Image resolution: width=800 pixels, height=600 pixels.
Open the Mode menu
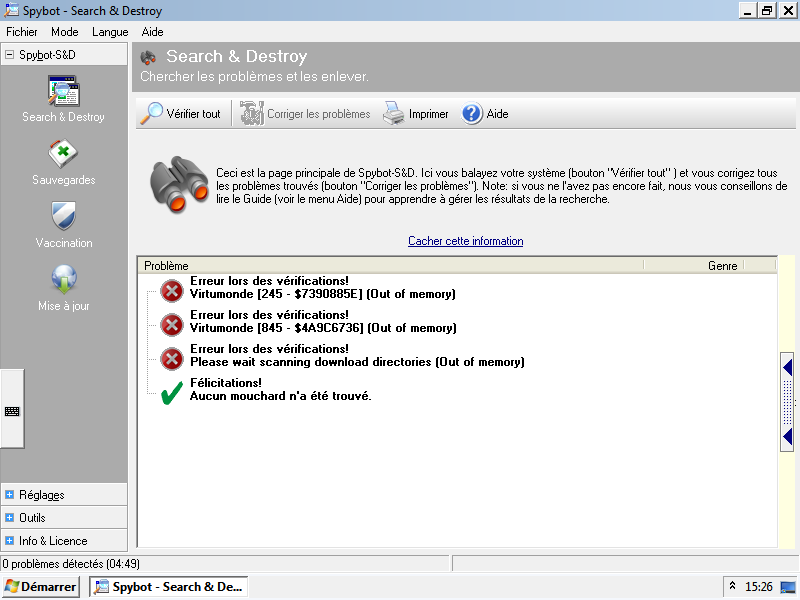pos(65,32)
